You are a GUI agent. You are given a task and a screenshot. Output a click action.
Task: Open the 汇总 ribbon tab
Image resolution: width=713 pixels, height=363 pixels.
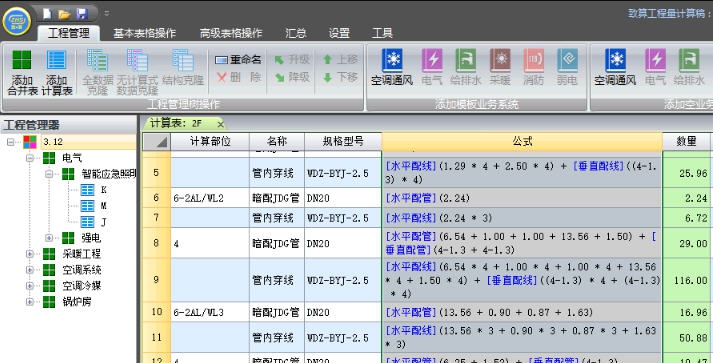(296, 33)
